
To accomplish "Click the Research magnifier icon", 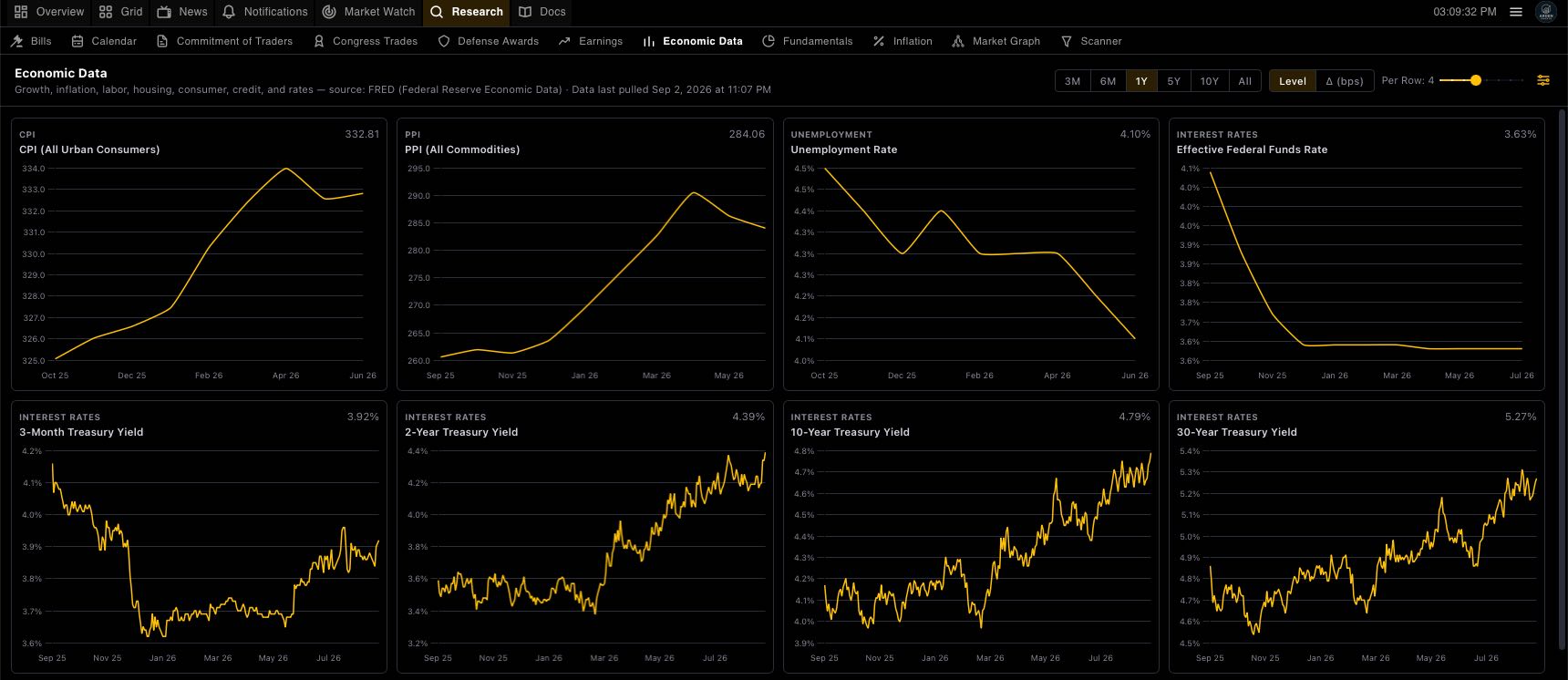I will point(437,12).
